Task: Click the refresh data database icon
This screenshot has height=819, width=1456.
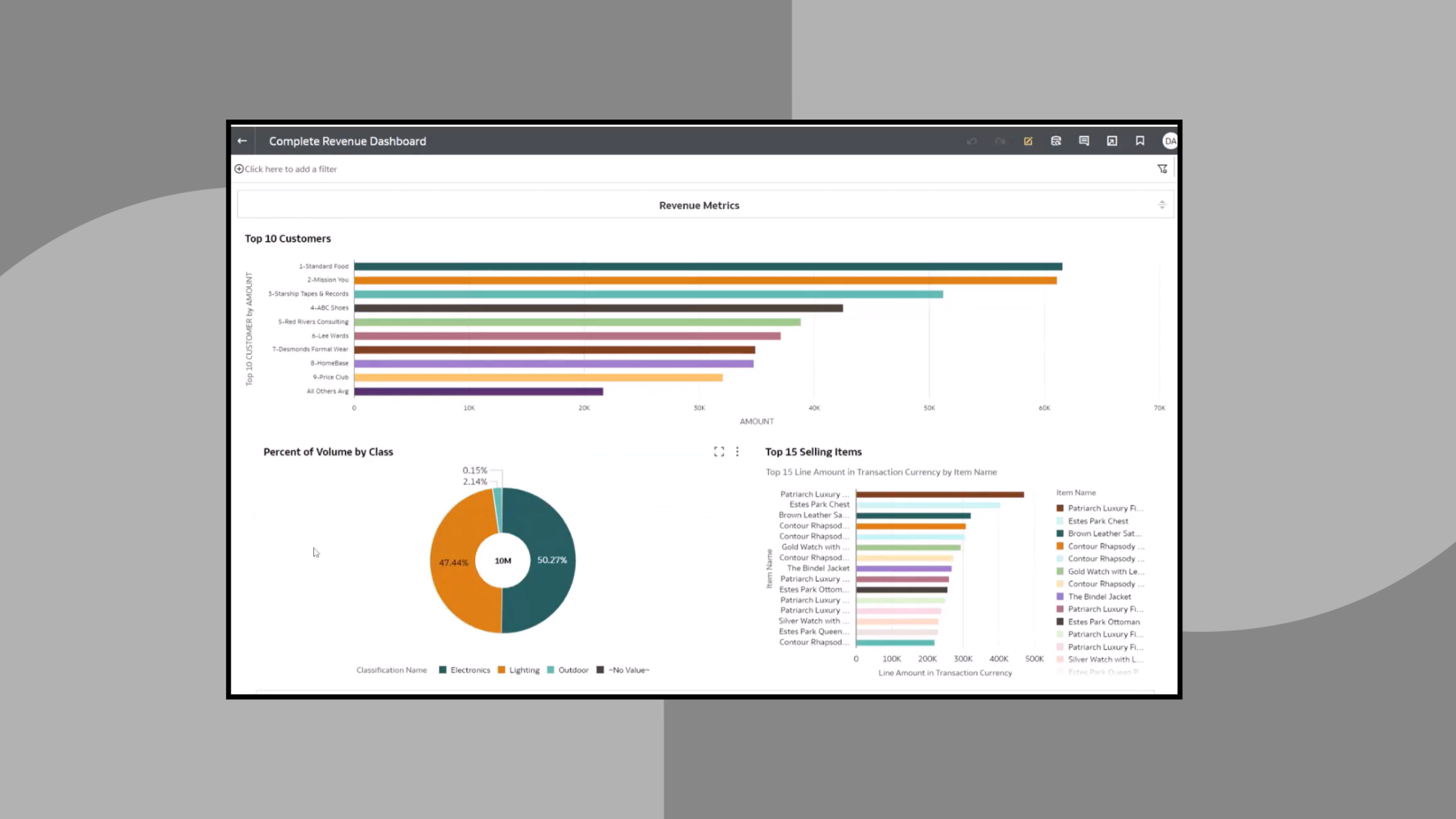Action: click(x=1056, y=141)
